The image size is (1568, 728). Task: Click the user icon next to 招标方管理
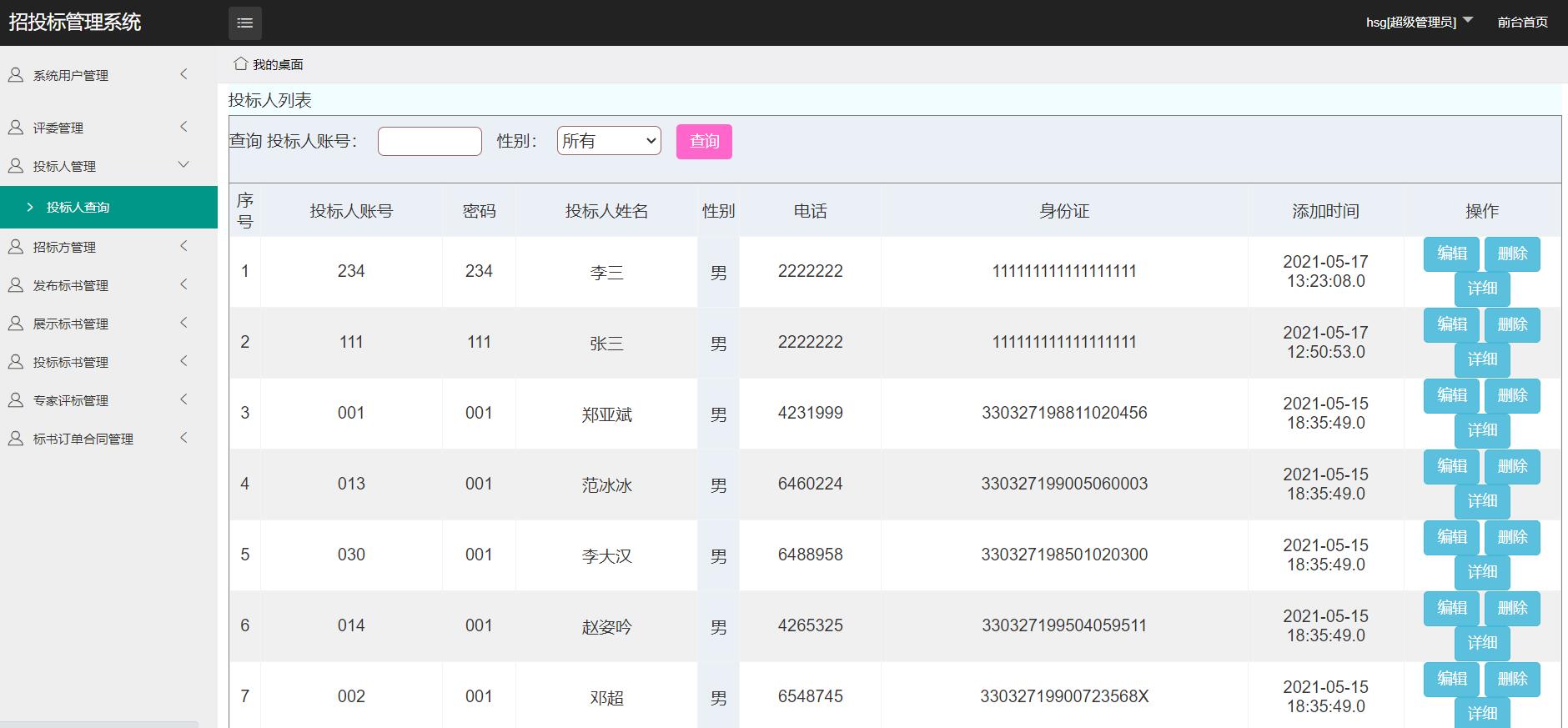(16, 247)
